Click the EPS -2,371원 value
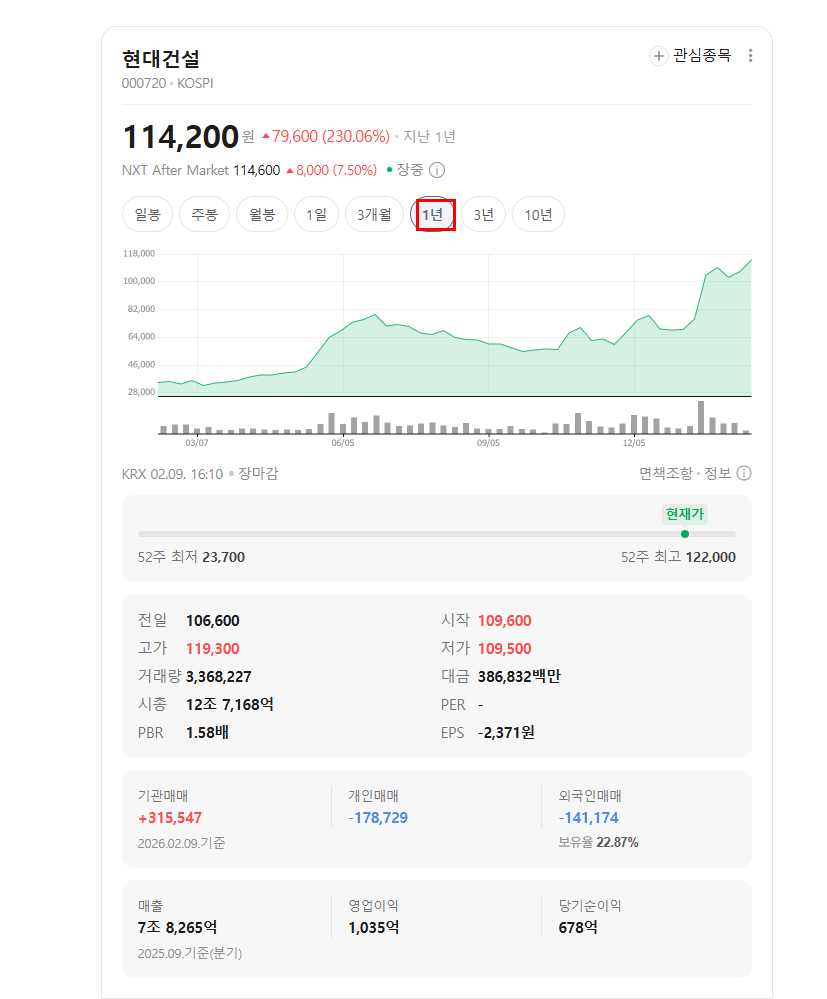Image resolution: width=827 pixels, height=999 pixels. (507, 733)
